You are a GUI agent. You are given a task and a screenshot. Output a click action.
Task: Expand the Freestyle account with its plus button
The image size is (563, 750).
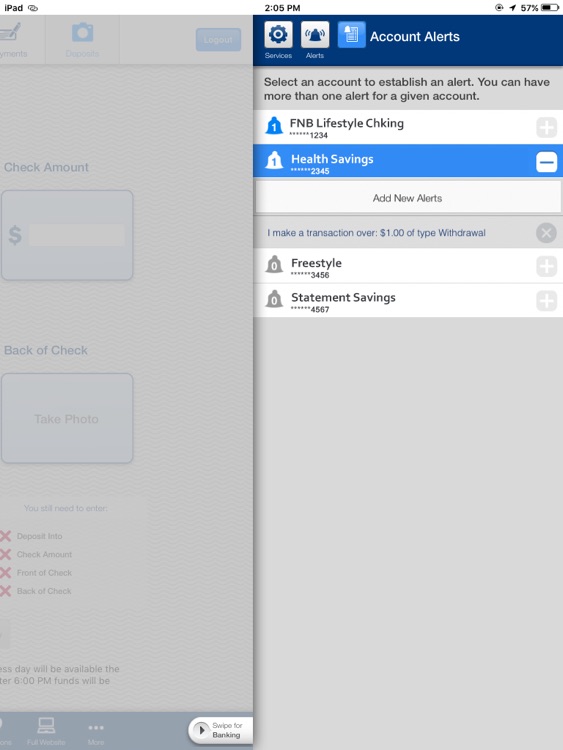546,266
